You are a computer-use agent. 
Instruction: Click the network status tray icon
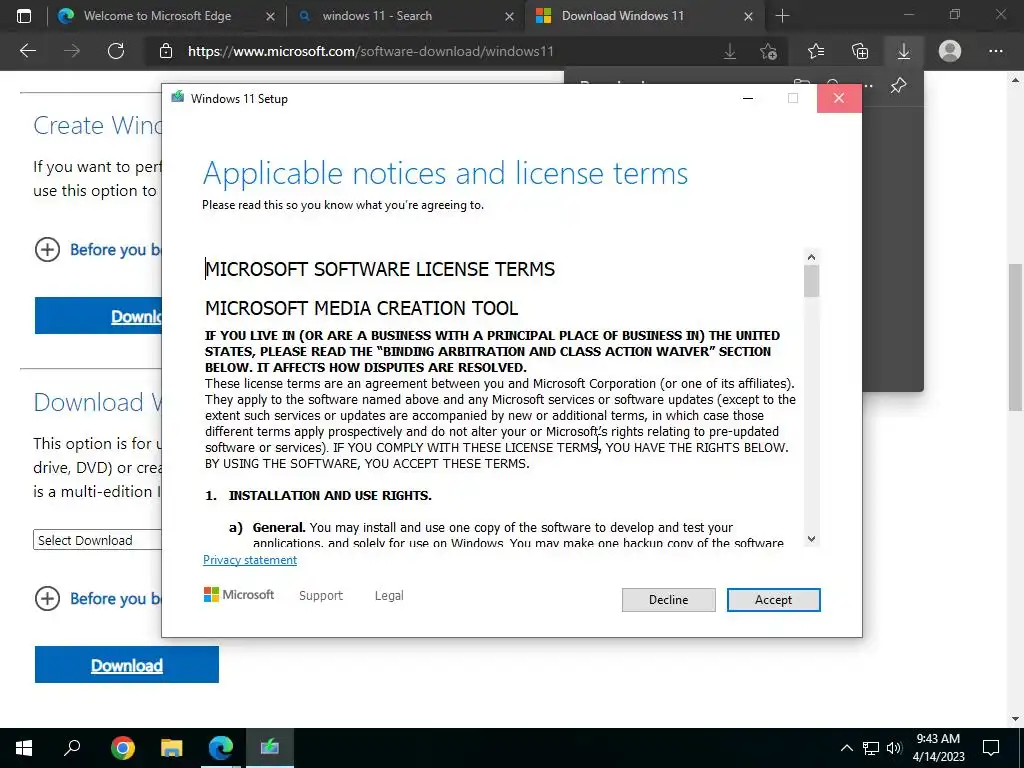click(x=871, y=748)
